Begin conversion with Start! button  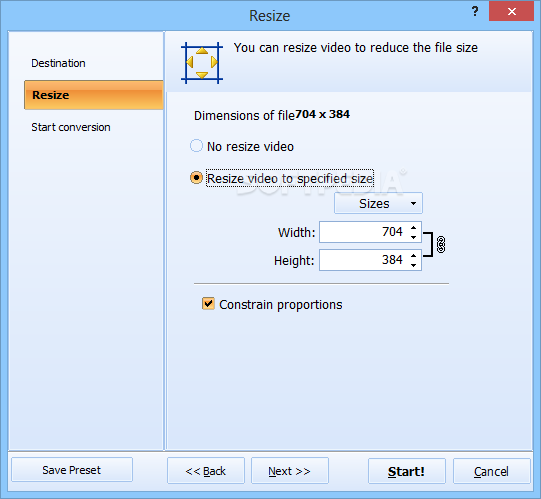(x=407, y=471)
